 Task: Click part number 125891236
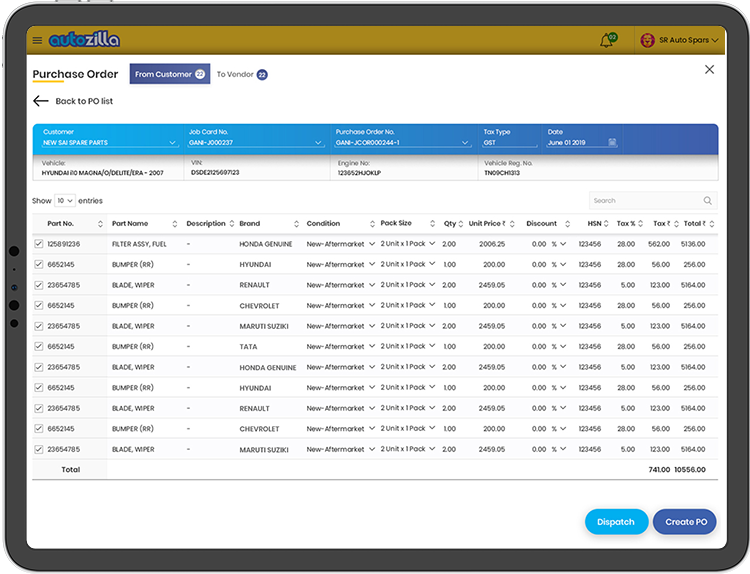pyautogui.click(x=64, y=244)
